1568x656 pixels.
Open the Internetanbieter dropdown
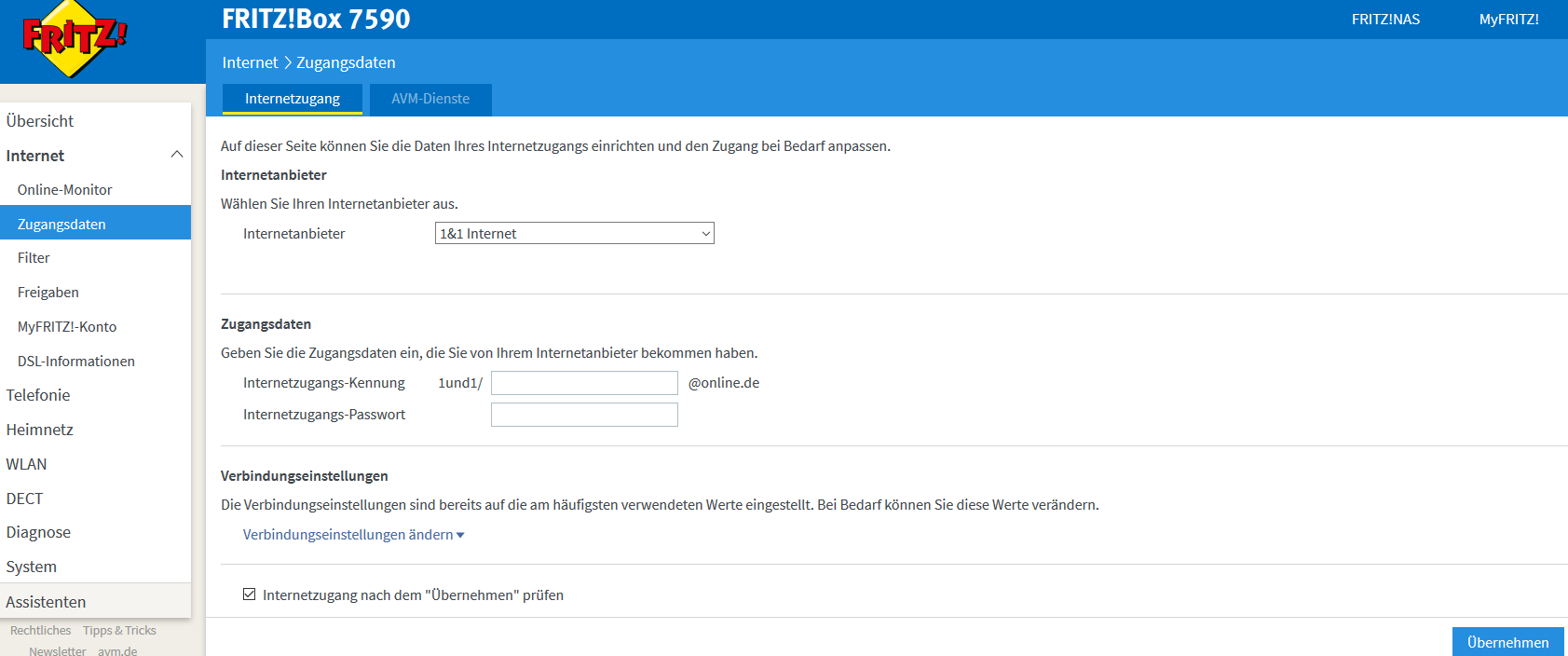[574, 233]
